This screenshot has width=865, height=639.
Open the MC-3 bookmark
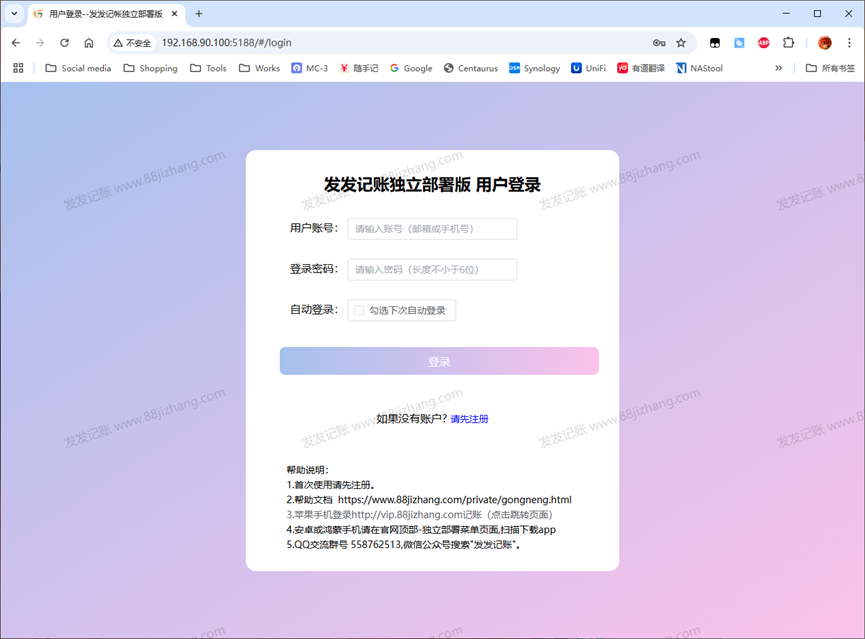[x=309, y=68]
